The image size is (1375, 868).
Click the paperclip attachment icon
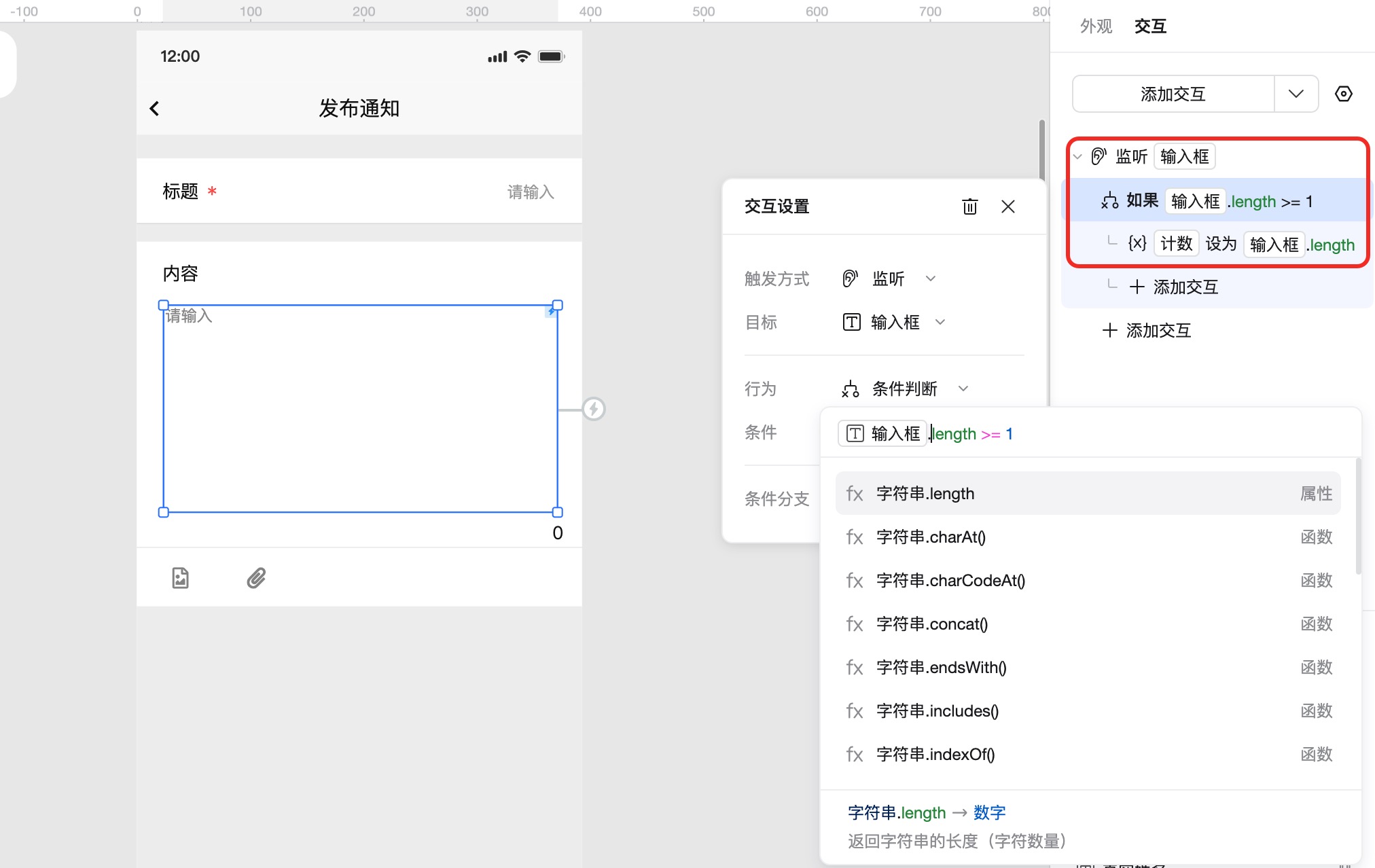255,578
